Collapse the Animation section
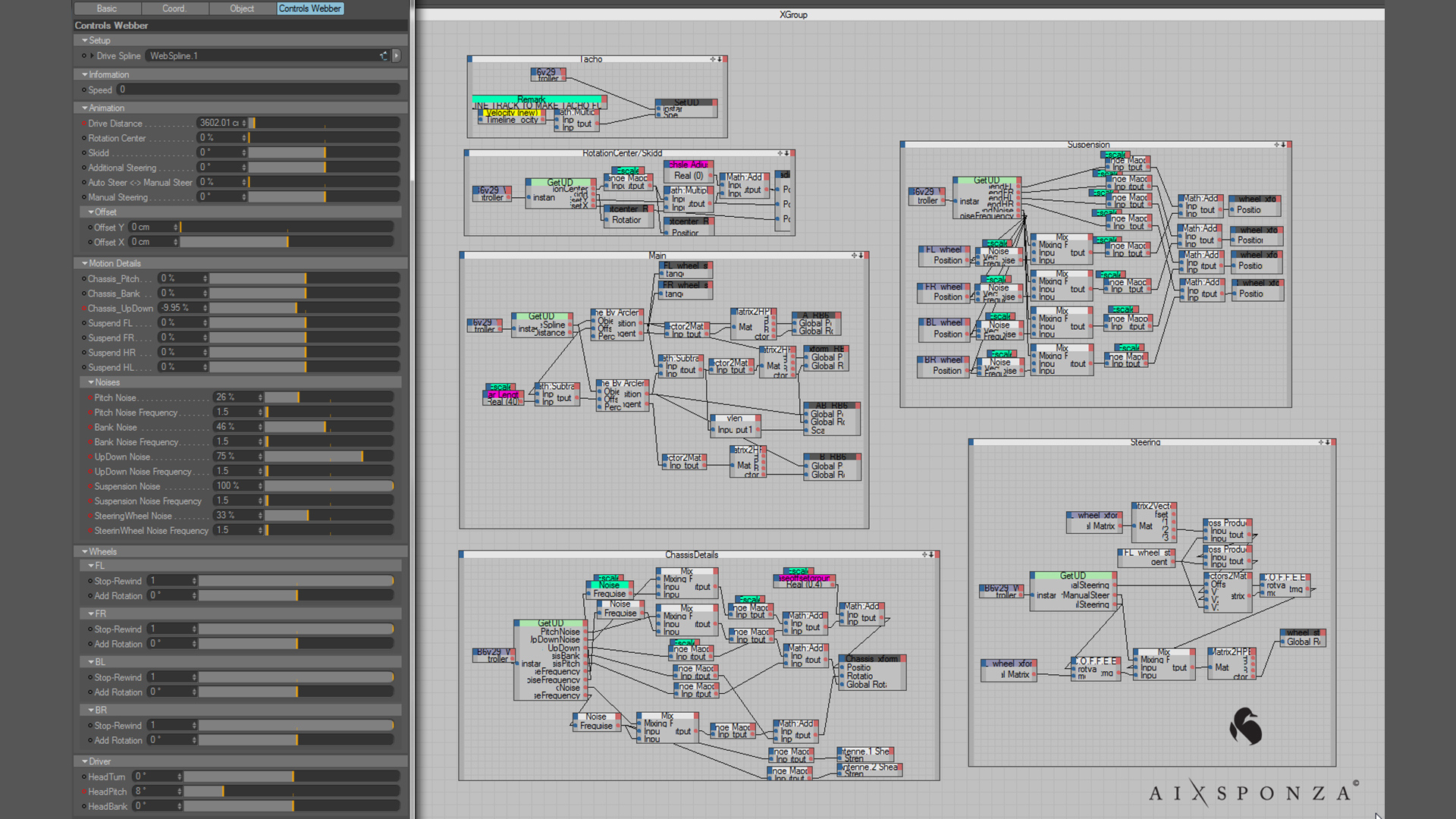 tap(84, 108)
